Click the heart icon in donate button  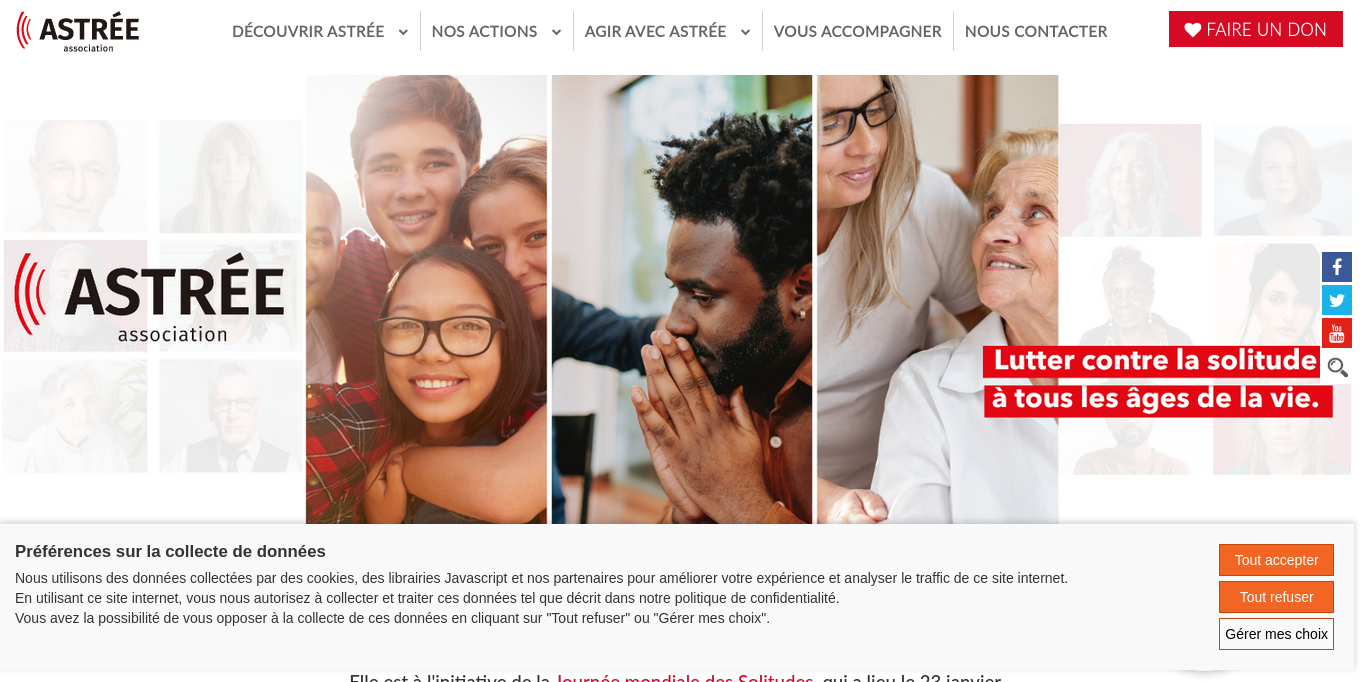(x=1193, y=30)
